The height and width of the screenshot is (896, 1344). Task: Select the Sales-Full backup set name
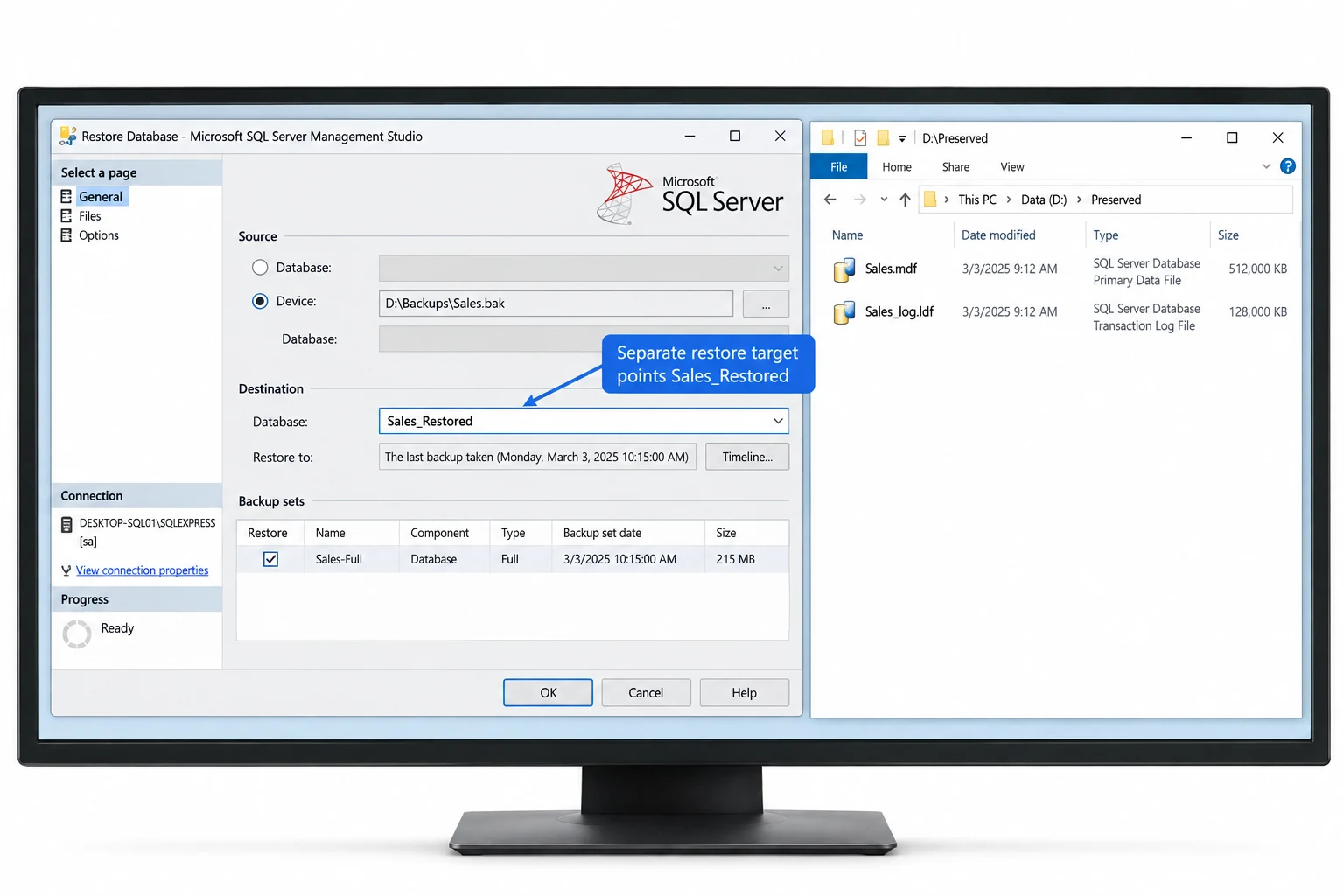pyautogui.click(x=339, y=559)
